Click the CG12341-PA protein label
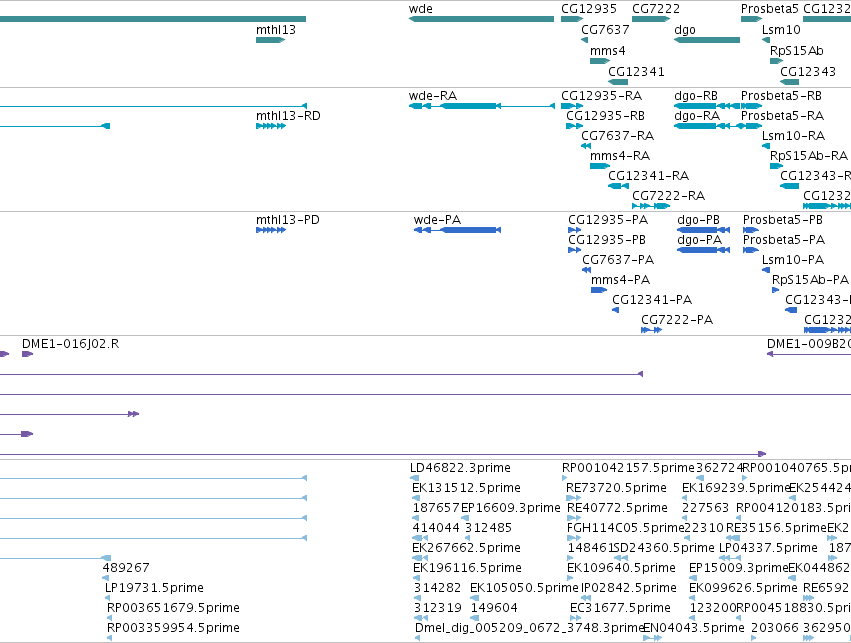The height and width of the screenshot is (643, 851). tap(652, 300)
